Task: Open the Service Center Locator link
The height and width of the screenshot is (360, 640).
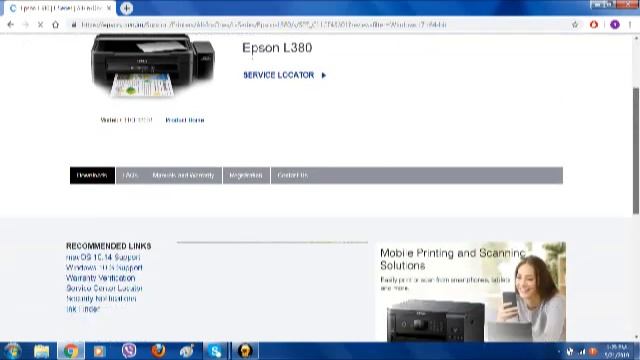Action: 104,288
